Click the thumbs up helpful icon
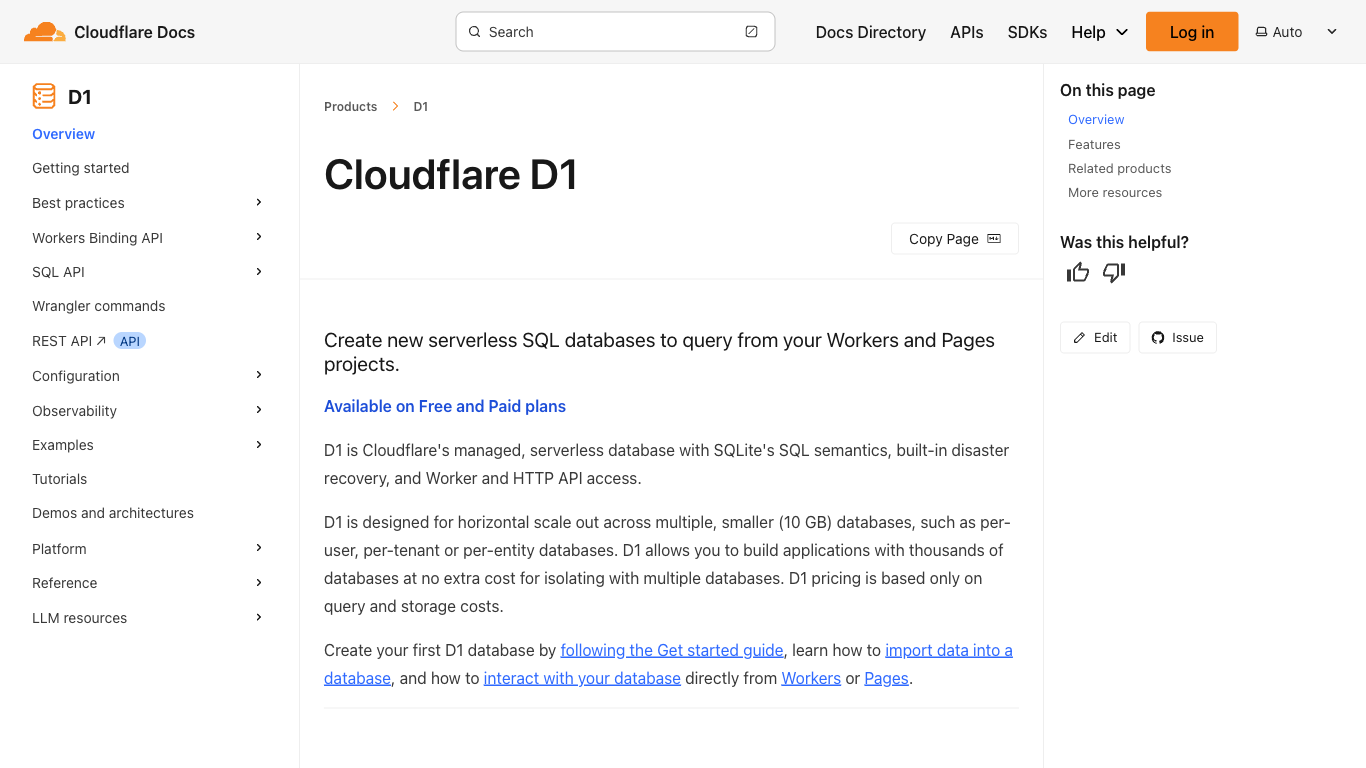 pyautogui.click(x=1078, y=272)
